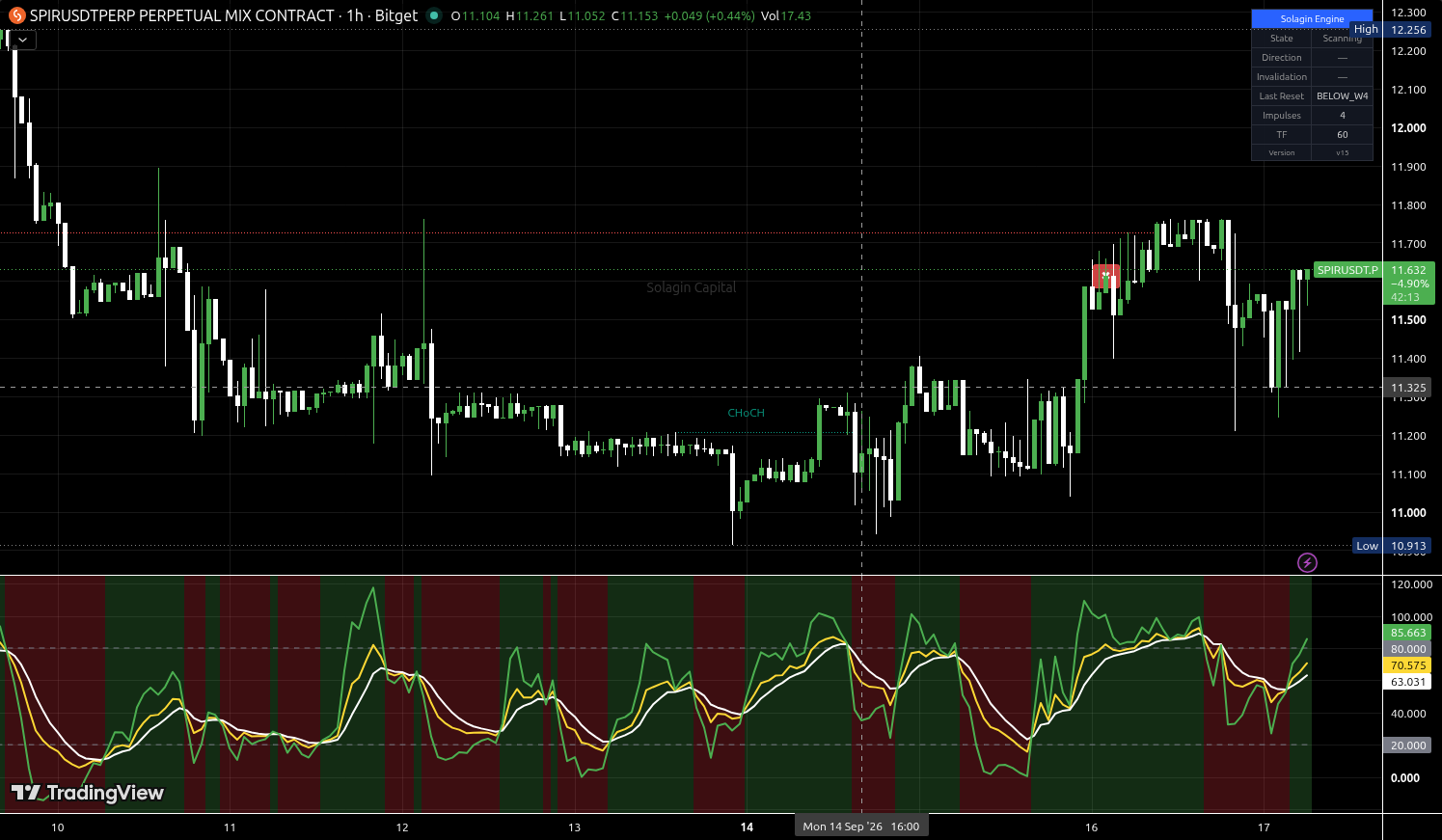This screenshot has width=1442, height=840.
Task: Click the +0.049 (+0.44%) change value
Action: (710, 16)
